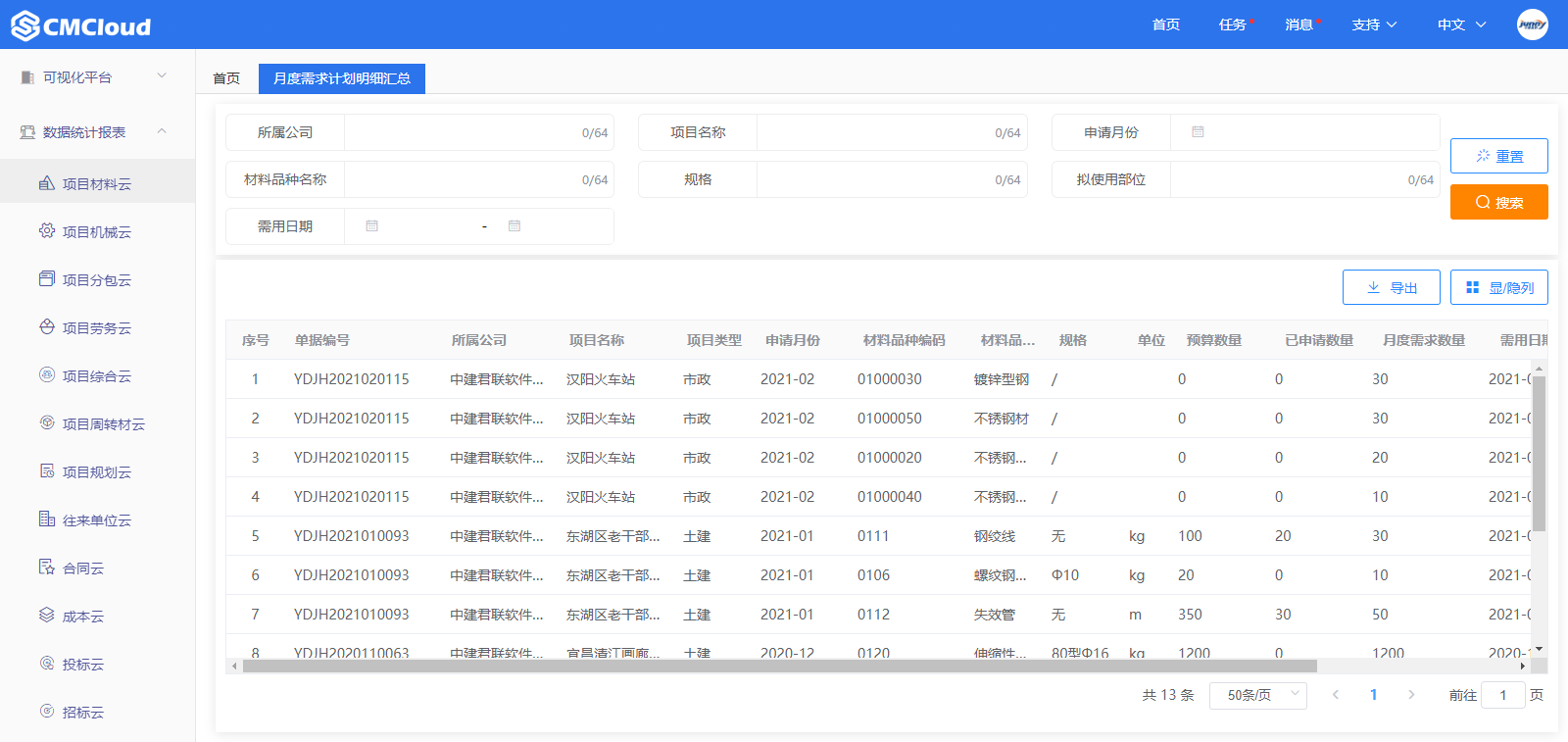
Task: Open user avatar menu
Action: click(1532, 25)
